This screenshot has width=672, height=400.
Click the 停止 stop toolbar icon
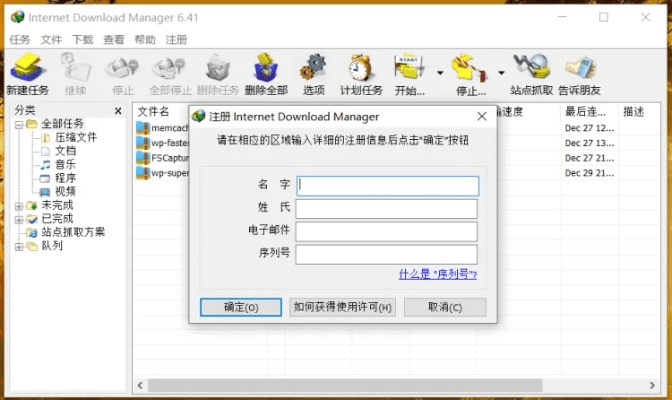point(123,73)
